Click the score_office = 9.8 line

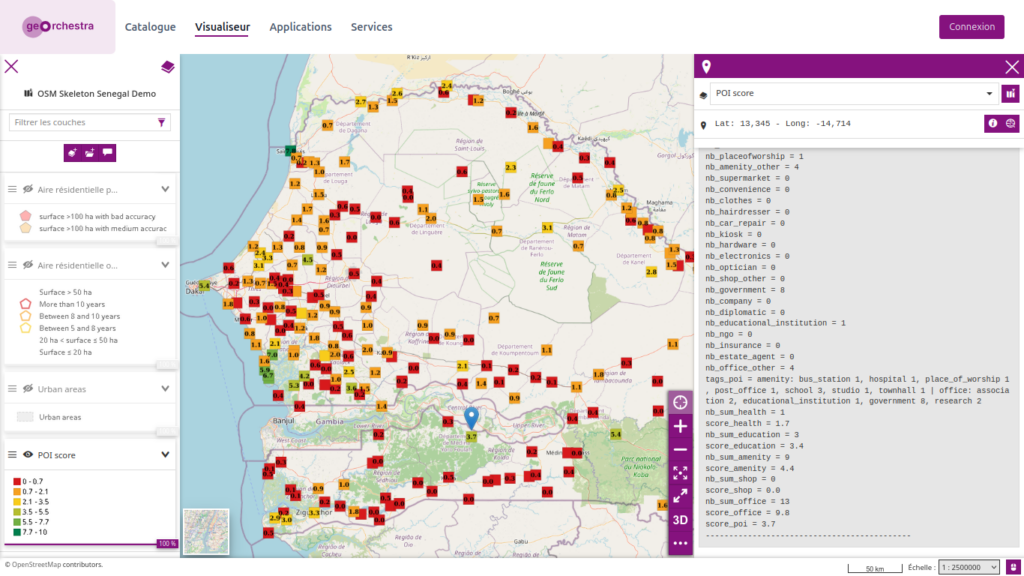[x=747, y=513]
